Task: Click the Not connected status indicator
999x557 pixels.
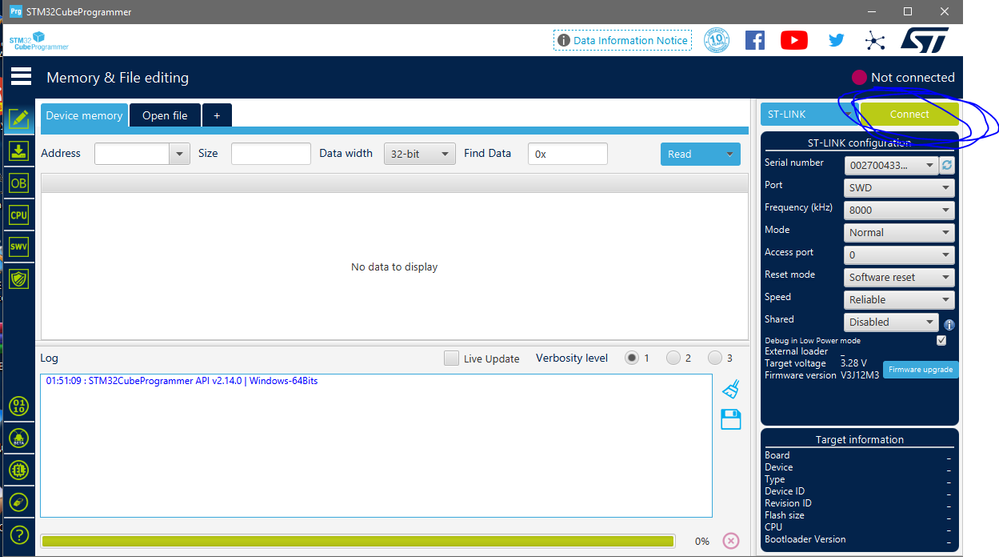Action: point(903,77)
